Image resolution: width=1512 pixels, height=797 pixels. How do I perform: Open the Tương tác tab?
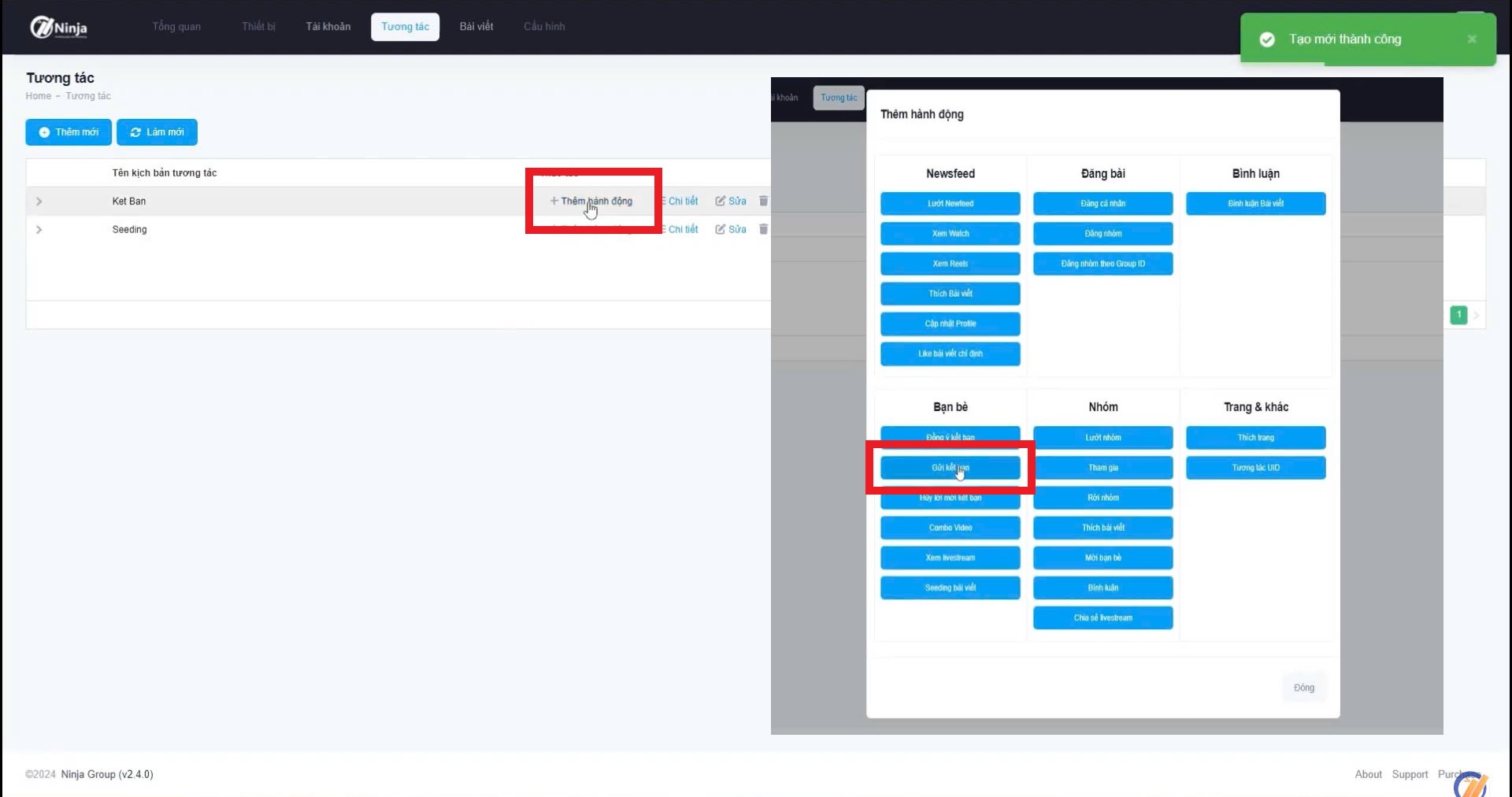tap(405, 27)
